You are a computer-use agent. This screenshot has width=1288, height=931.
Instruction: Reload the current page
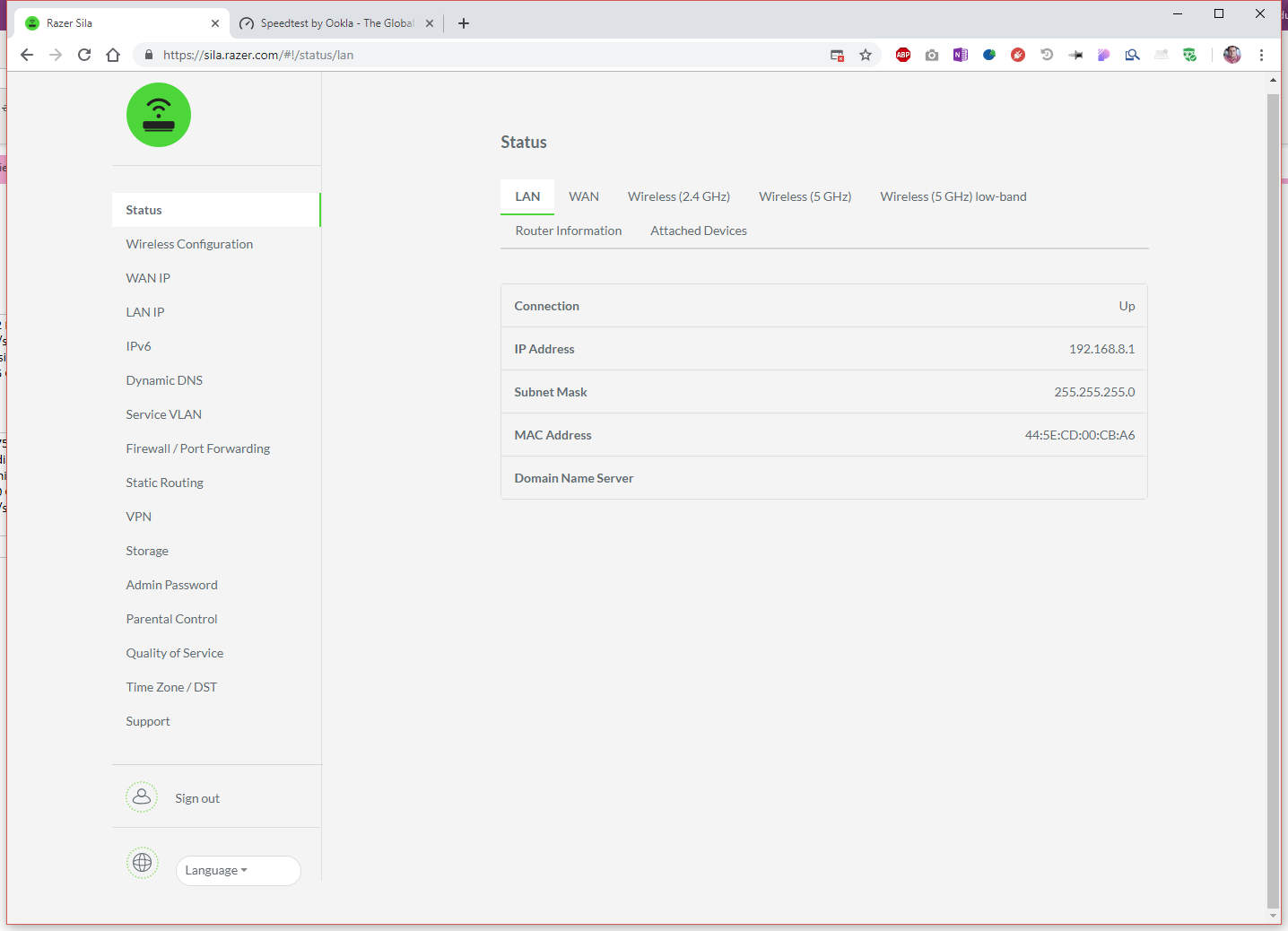(x=84, y=55)
